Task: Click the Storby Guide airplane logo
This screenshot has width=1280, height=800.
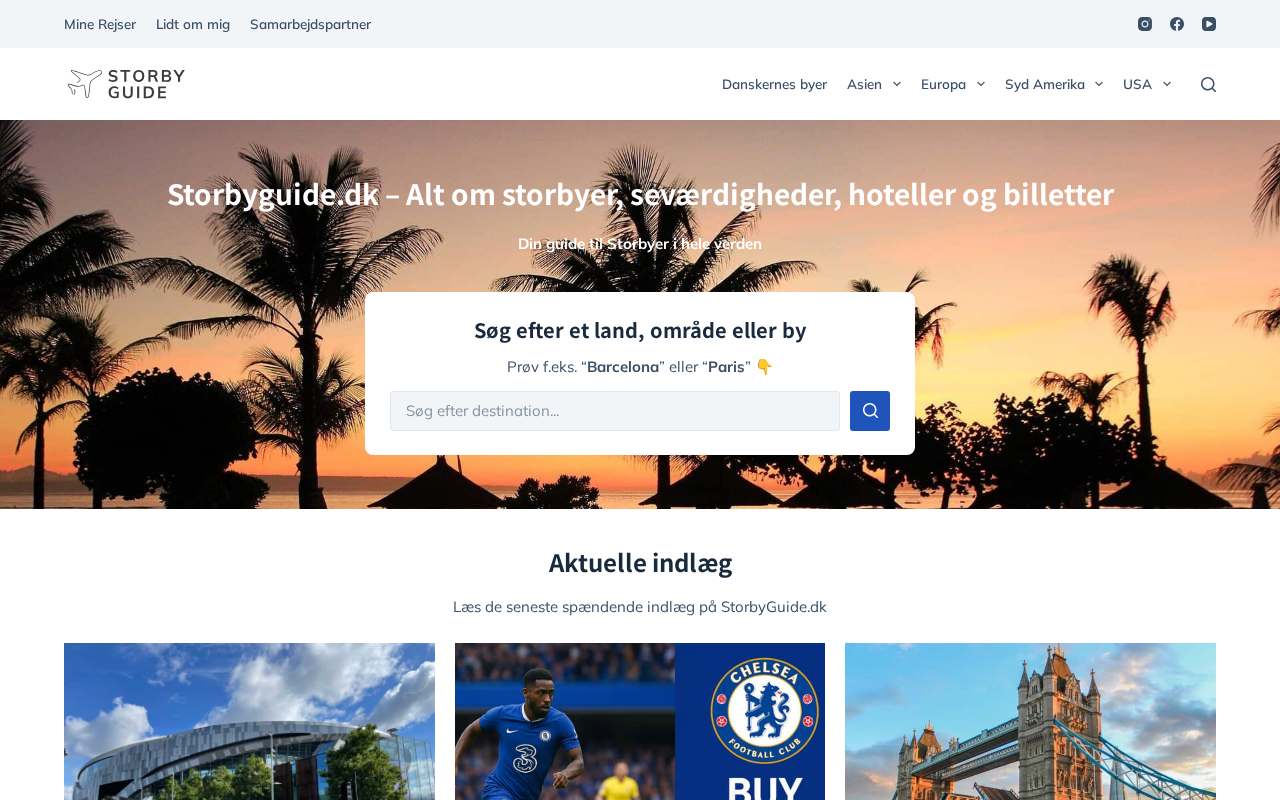Action: pyautogui.click(x=125, y=84)
